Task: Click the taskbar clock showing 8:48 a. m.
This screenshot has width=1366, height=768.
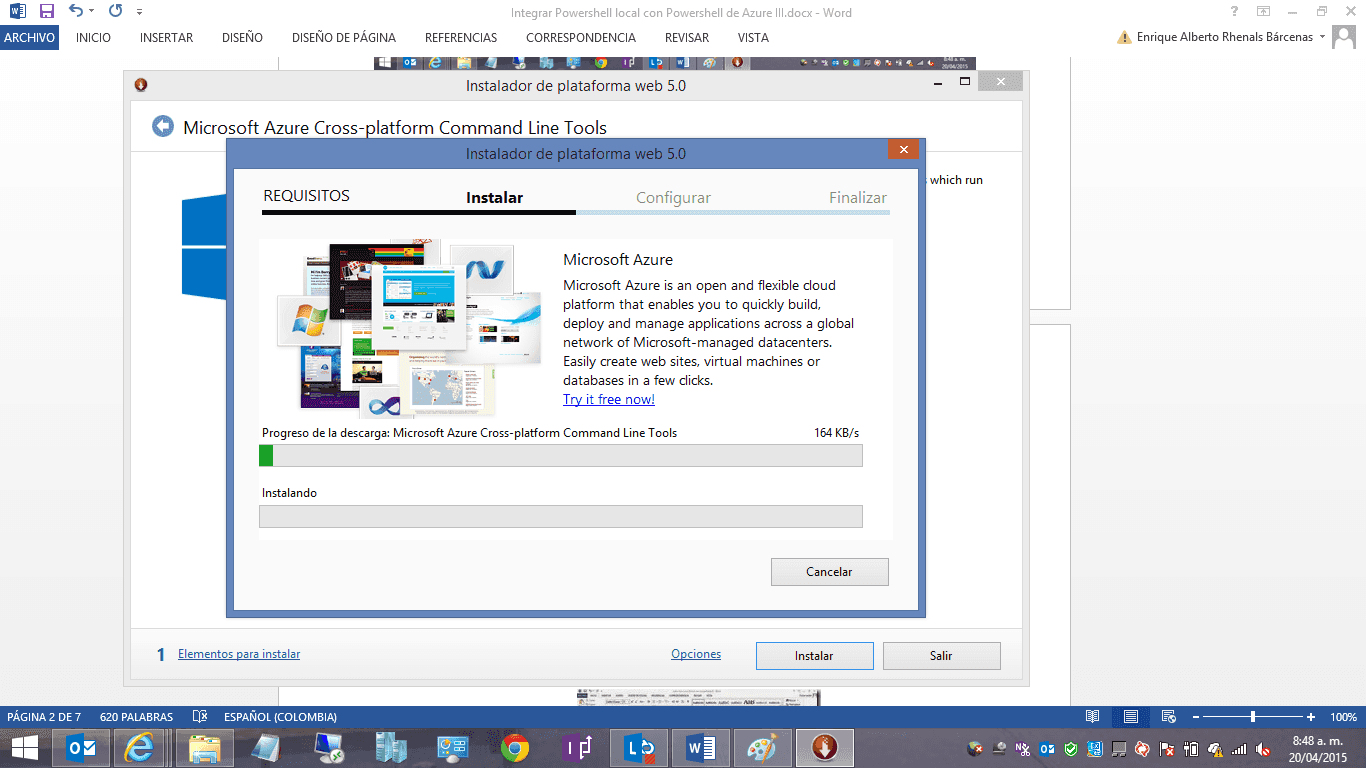Action: [1316, 748]
